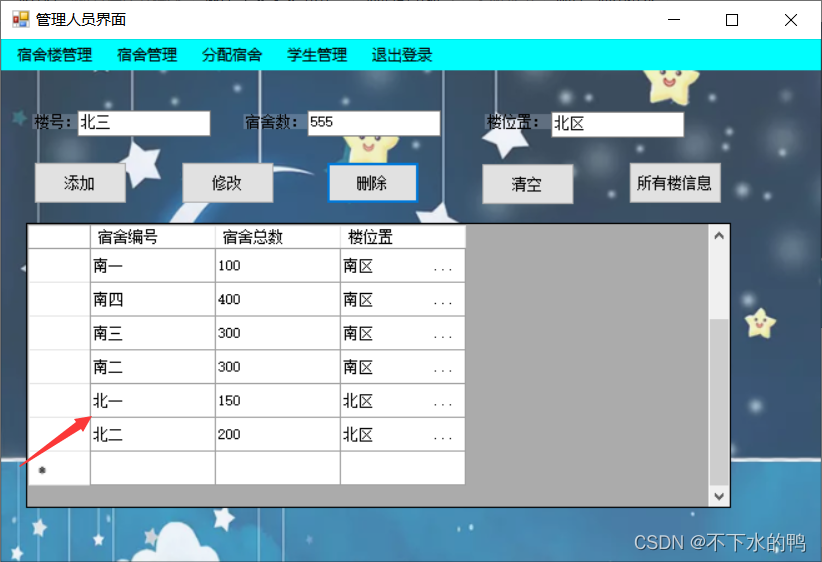
Task: Click the new-row asterisk header
Action: 59,469
